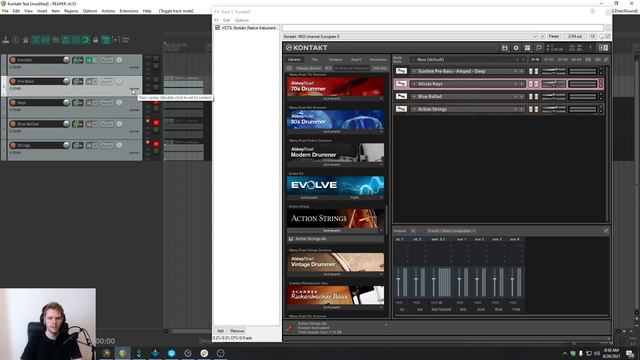640x360 pixels.
Task: Arm record on the Keys track
Action: 13,102
